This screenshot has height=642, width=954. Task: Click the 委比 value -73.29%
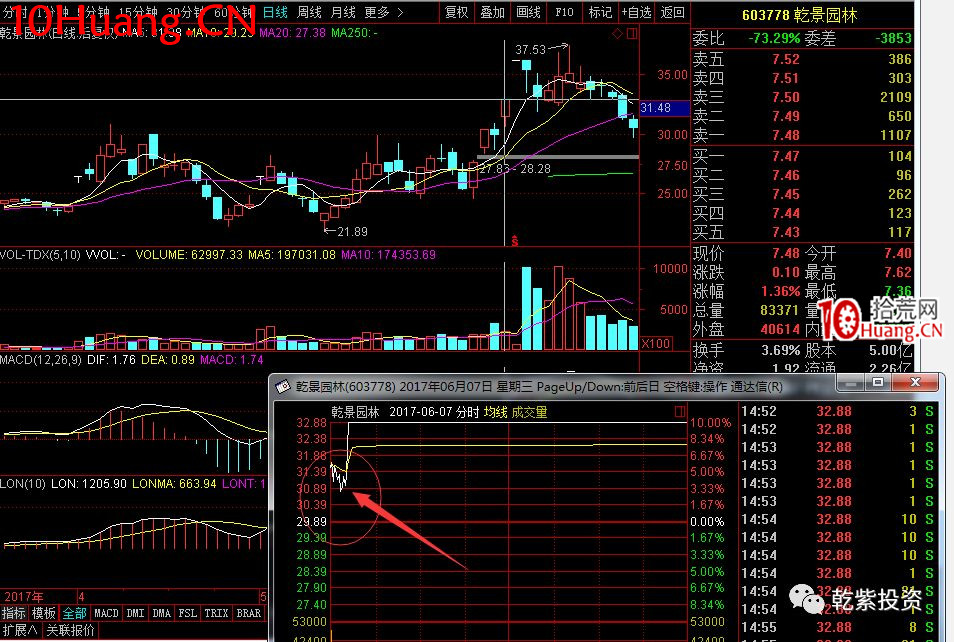point(774,38)
